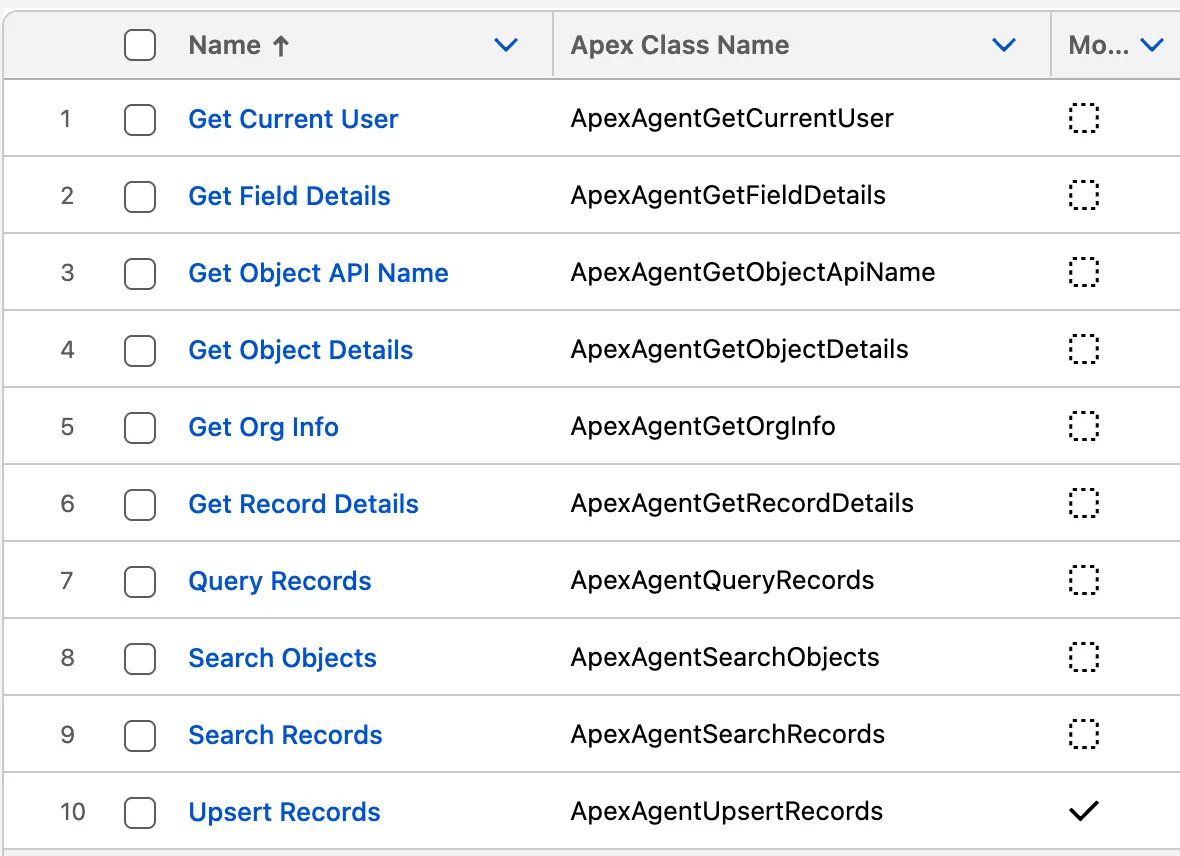Click unchecked indicator icon in Get Current User row
Image resolution: width=1180 pixels, height=856 pixels.
pos(1084,118)
